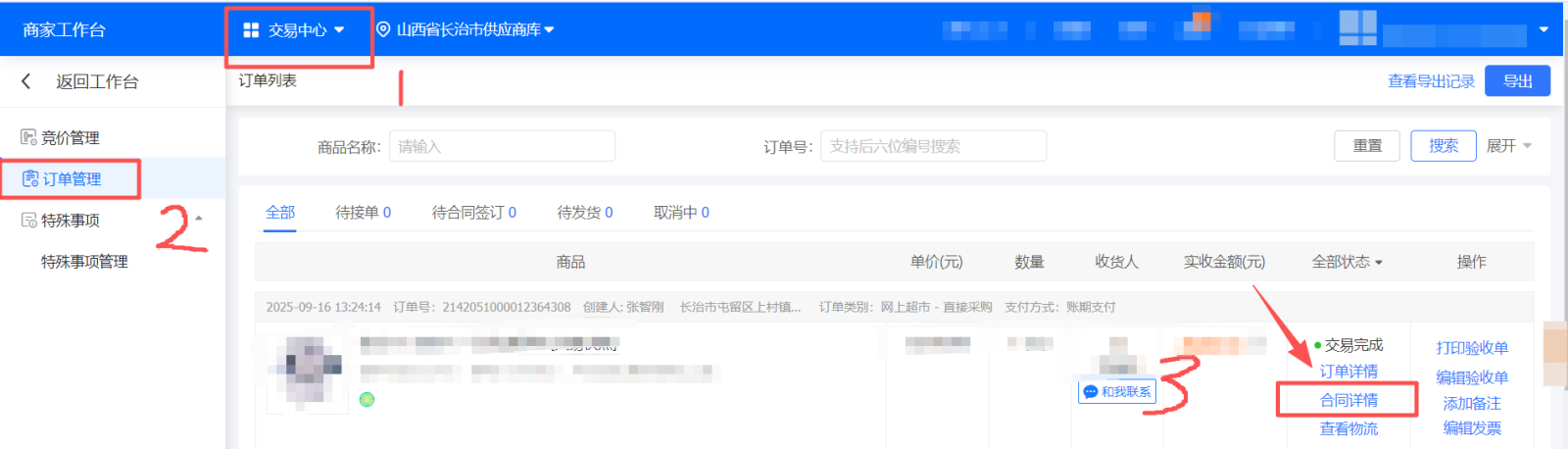
Task: Click the back arrow beside 返回工作台
Action: pyautogui.click(x=26, y=81)
